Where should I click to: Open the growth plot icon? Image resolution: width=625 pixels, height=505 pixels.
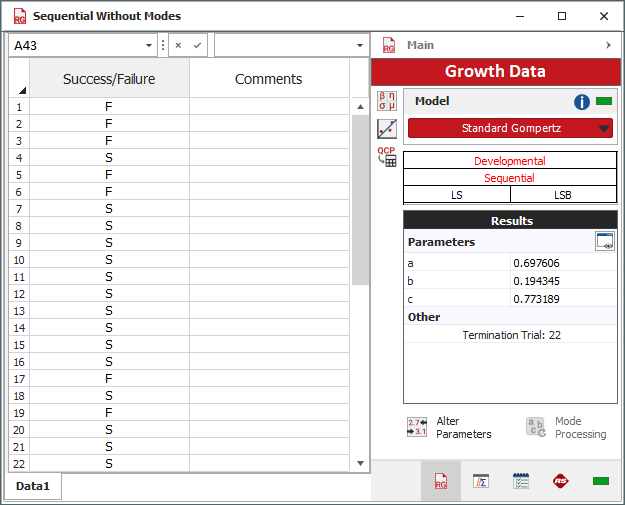387,129
